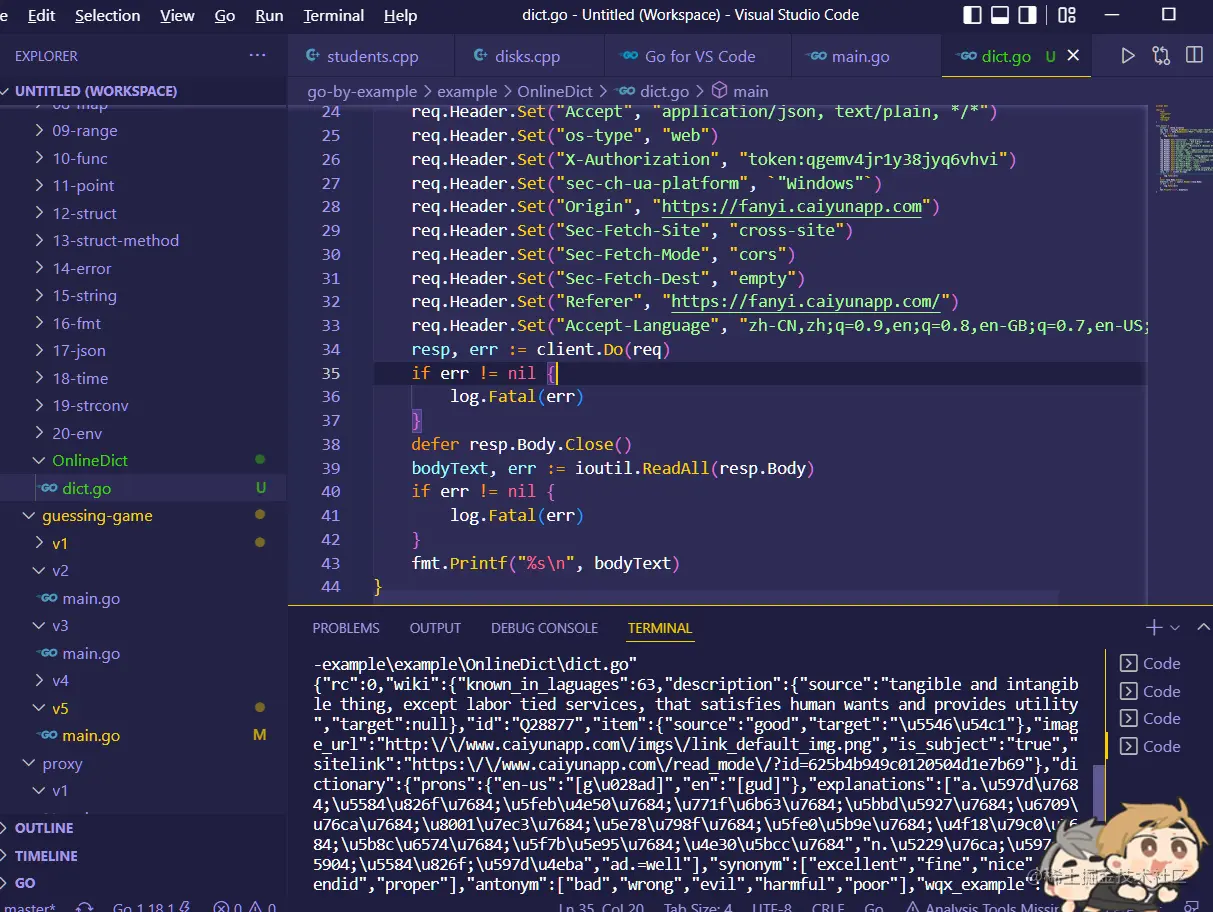
Task: Collapse the guessing-game folder
Action: [143, 516]
